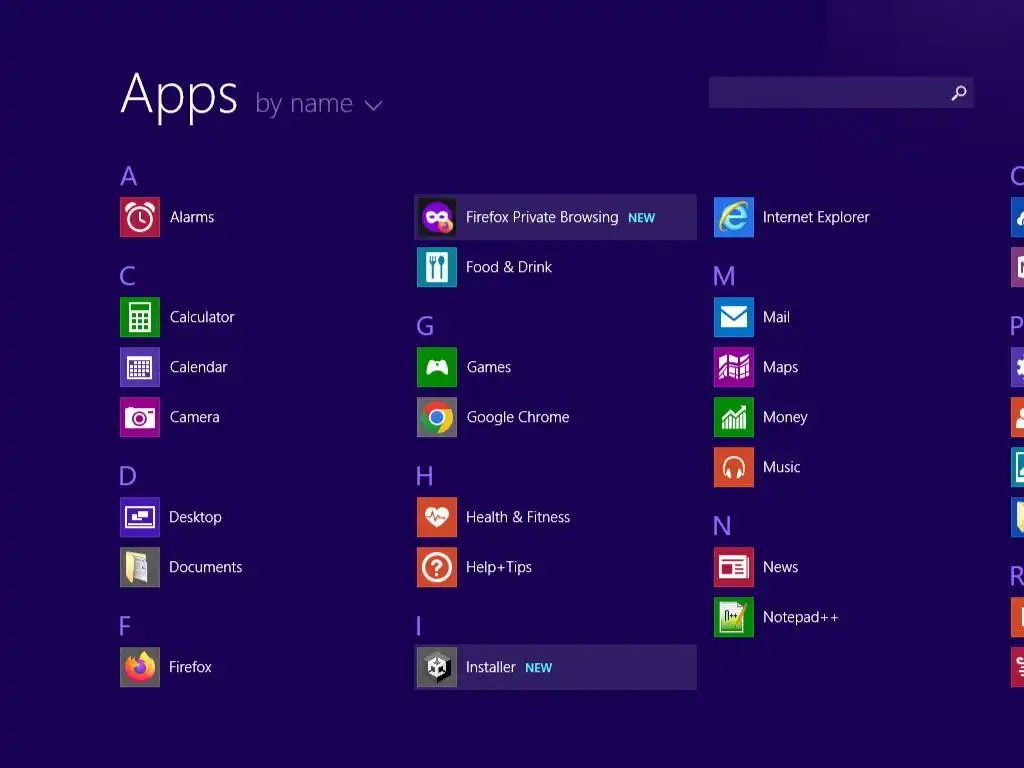
Task: Launch Calculator from its green icon
Action: [x=140, y=317]
